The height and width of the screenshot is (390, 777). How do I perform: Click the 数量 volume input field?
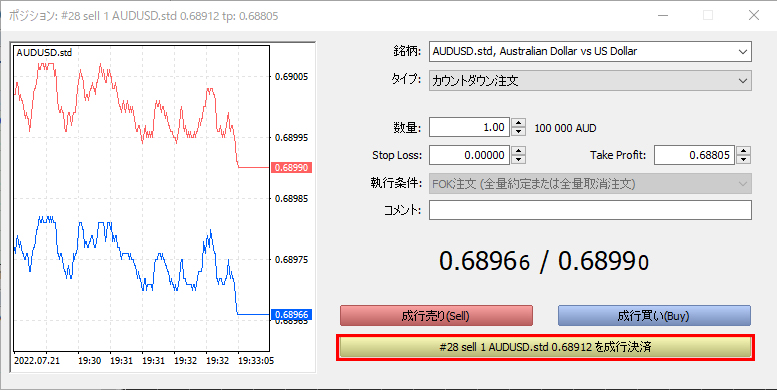pos(470,127)
